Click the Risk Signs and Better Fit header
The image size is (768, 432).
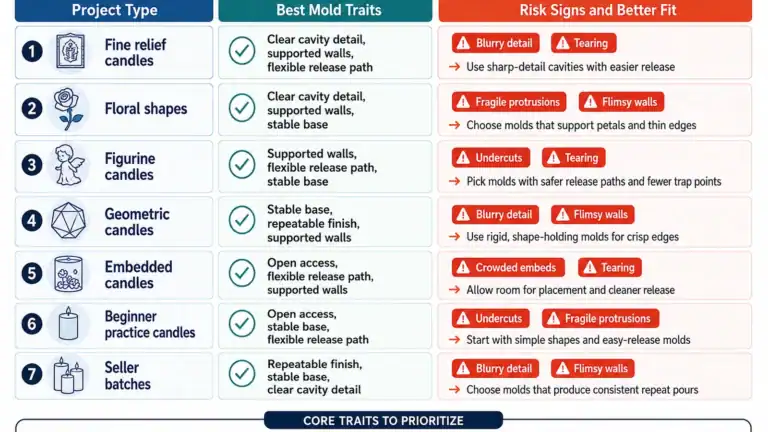[x=595, y=10]
